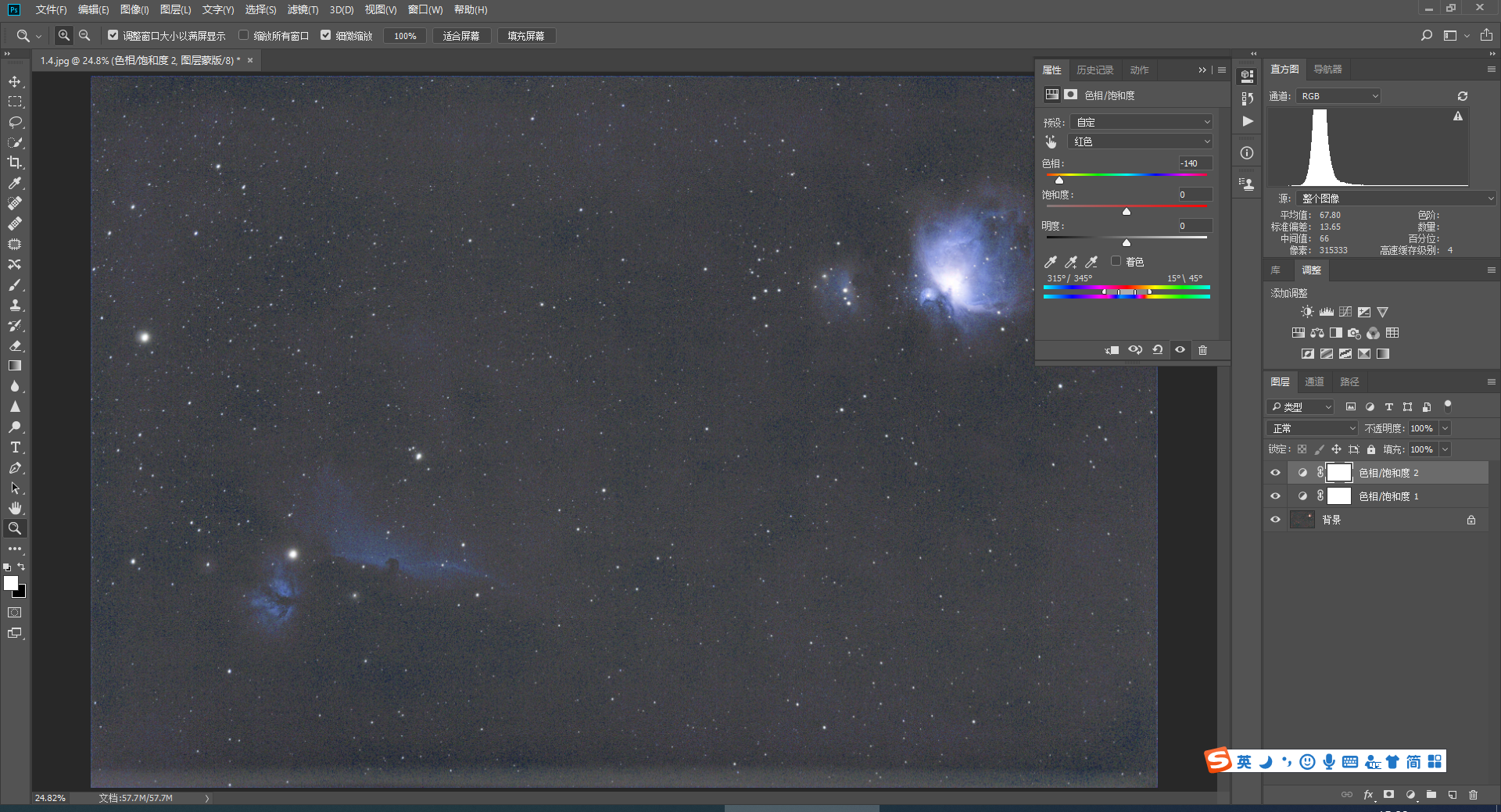Toggle scrubby zoom checkbox
The width and height of the screenshot is (1501, 812).
tap(325, 35)
